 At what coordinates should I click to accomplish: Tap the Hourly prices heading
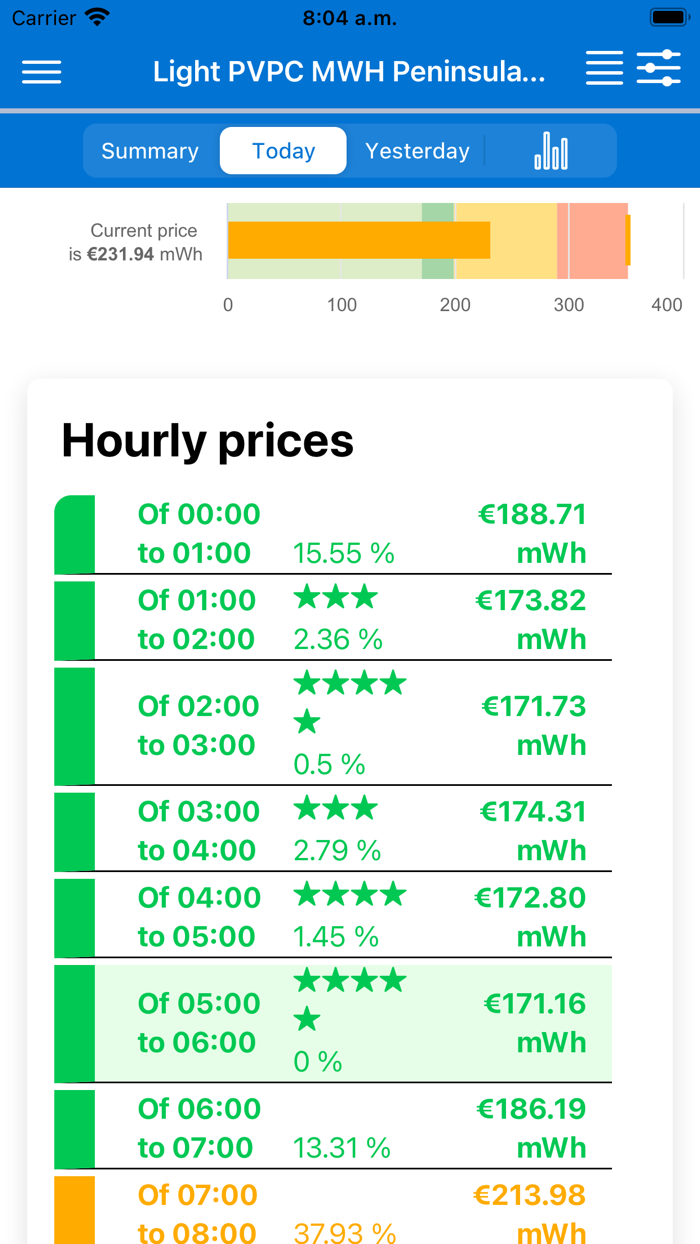pos(207,440)
